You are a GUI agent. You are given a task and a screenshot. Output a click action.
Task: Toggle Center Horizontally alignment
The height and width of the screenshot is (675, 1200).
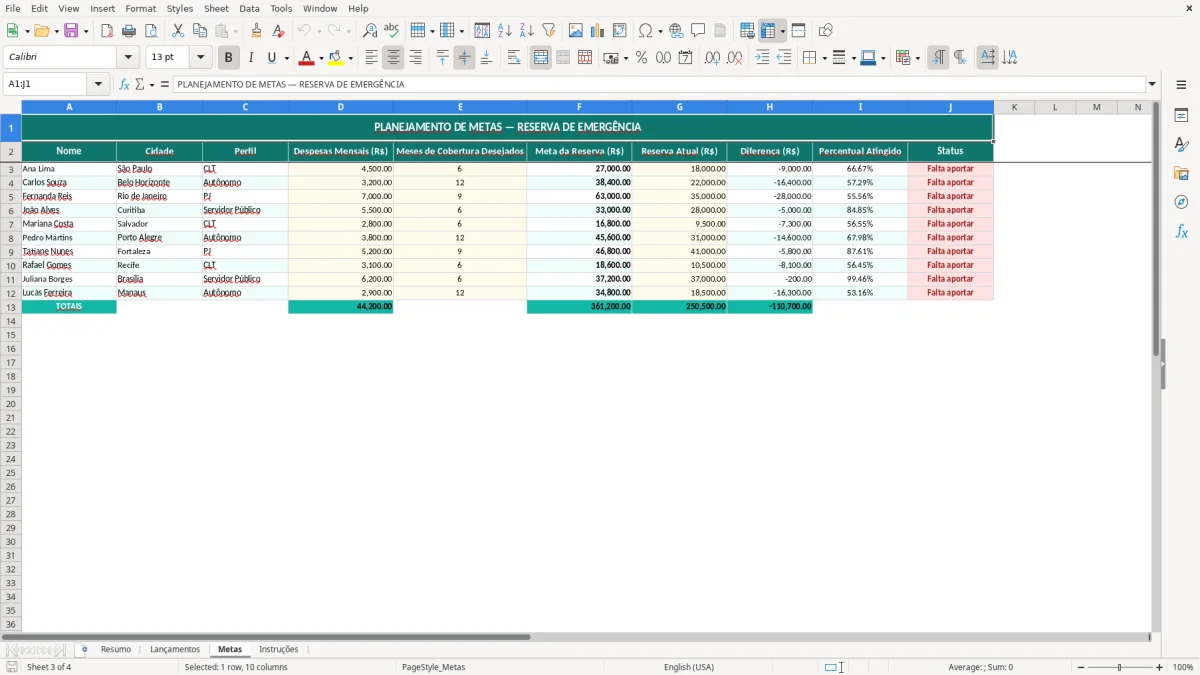(x=393, y=58)
